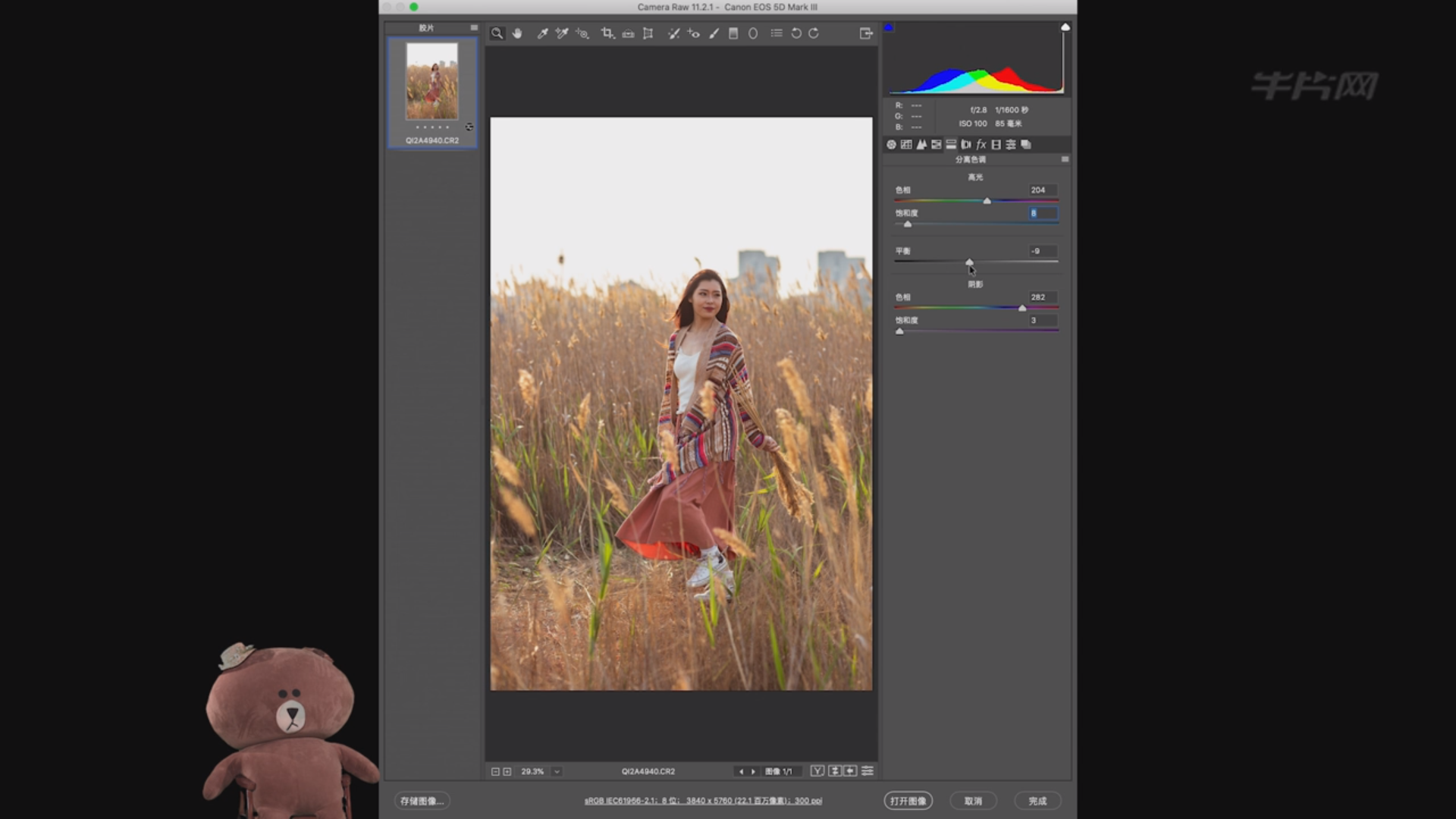Toggle shadow clipping warning in histogram

coord(889,27)
